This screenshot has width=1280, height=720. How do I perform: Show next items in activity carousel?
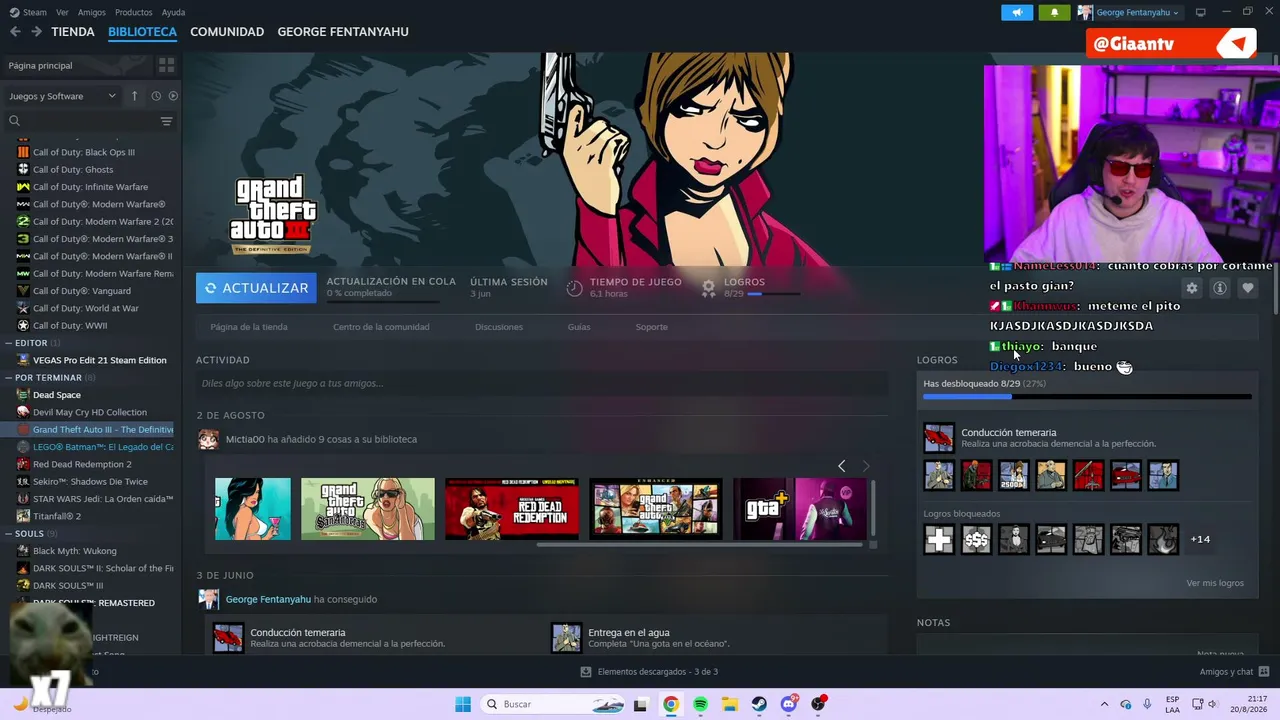tap(866, 466)
